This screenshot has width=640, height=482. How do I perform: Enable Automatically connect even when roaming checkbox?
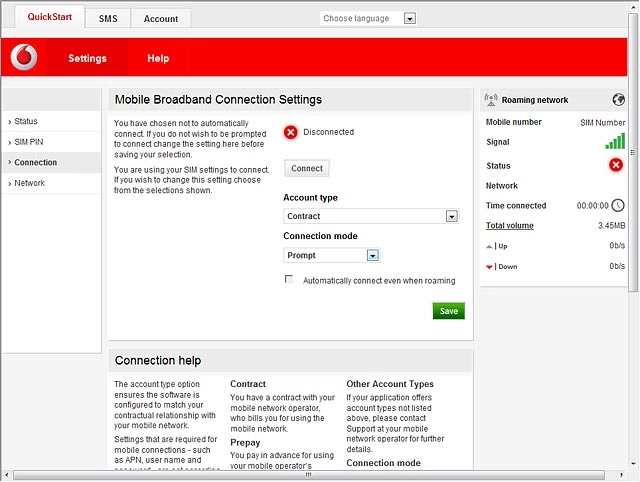click(289, 279)
